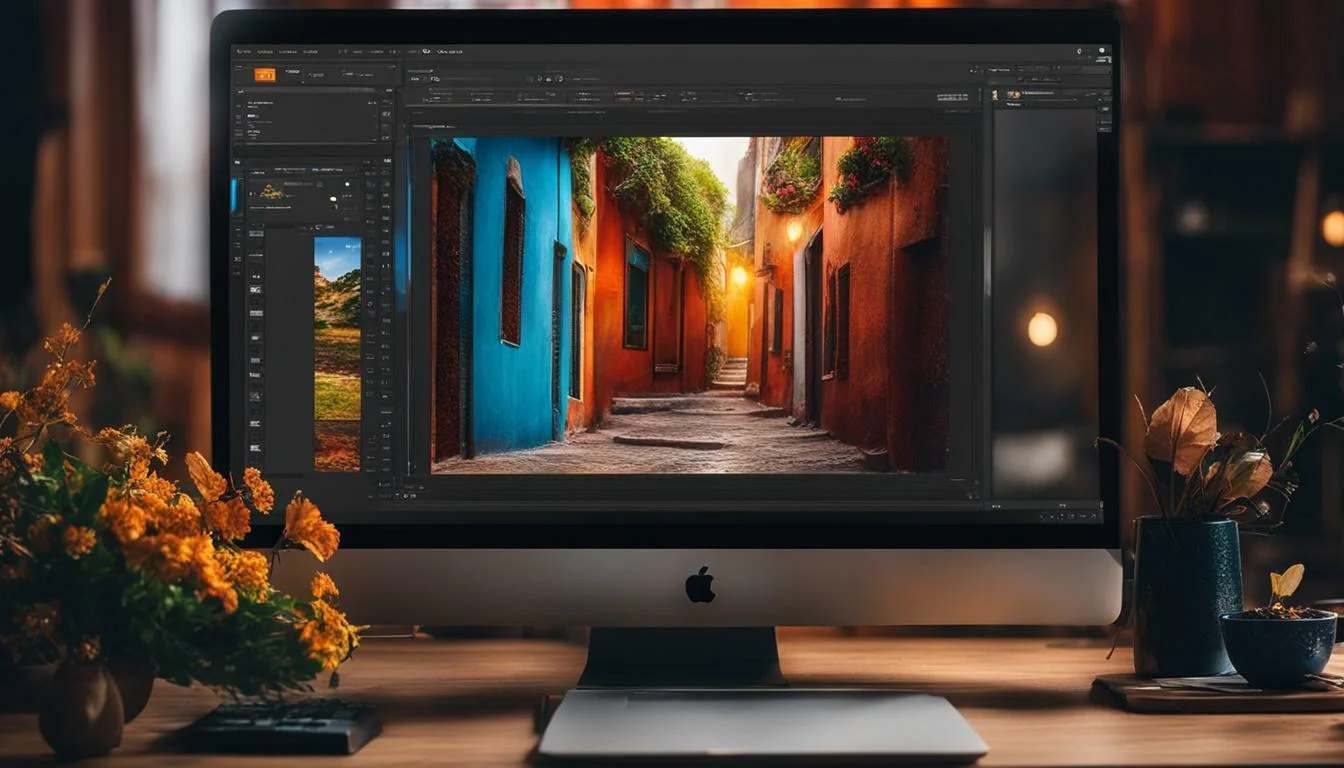Click the status bar controls at bottom-right

tap(1068, 516)
